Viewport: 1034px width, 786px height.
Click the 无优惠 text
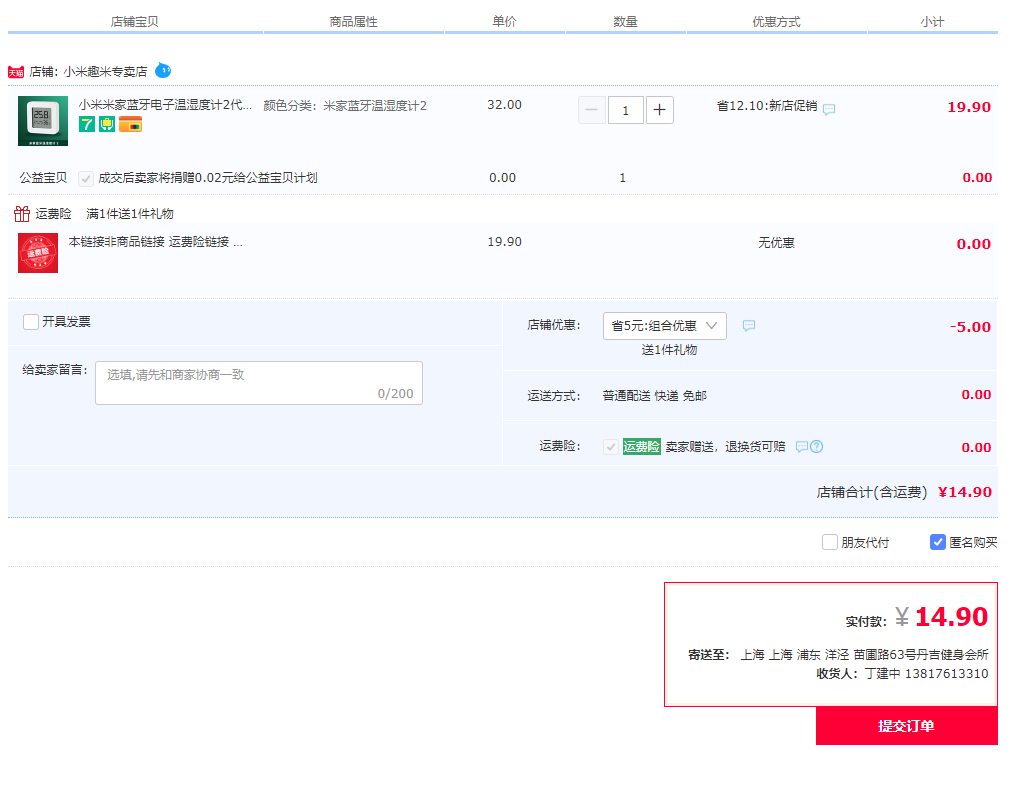(x=776, y=243)
